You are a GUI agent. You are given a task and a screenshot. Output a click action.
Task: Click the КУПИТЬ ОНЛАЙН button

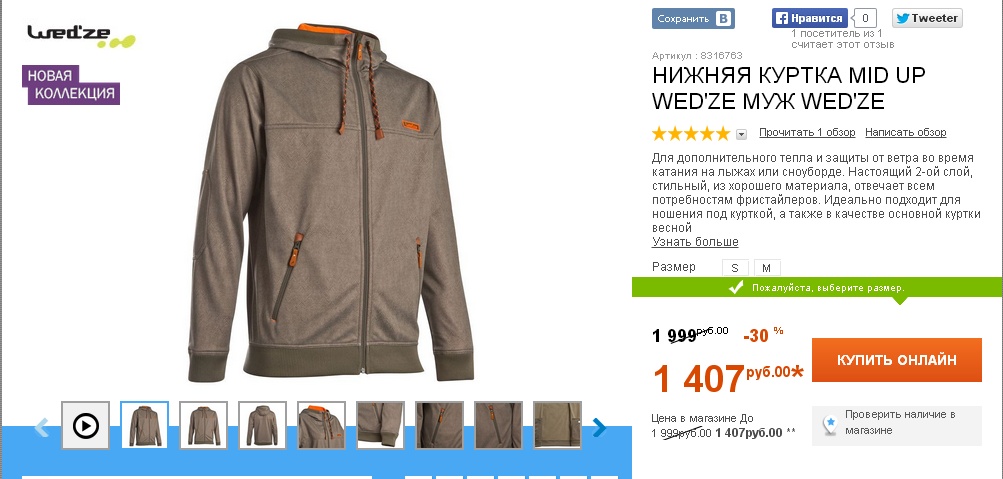click(897, 360)
